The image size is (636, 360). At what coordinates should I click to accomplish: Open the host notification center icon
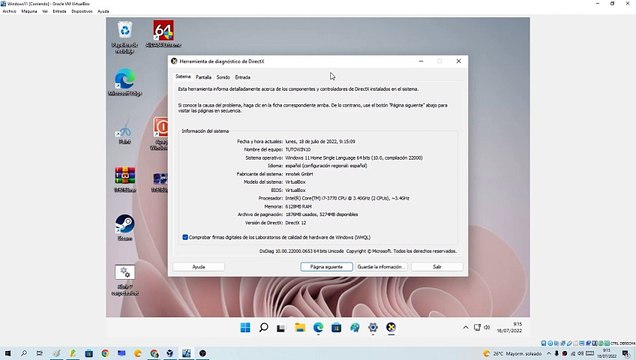[x=626, y=354]
